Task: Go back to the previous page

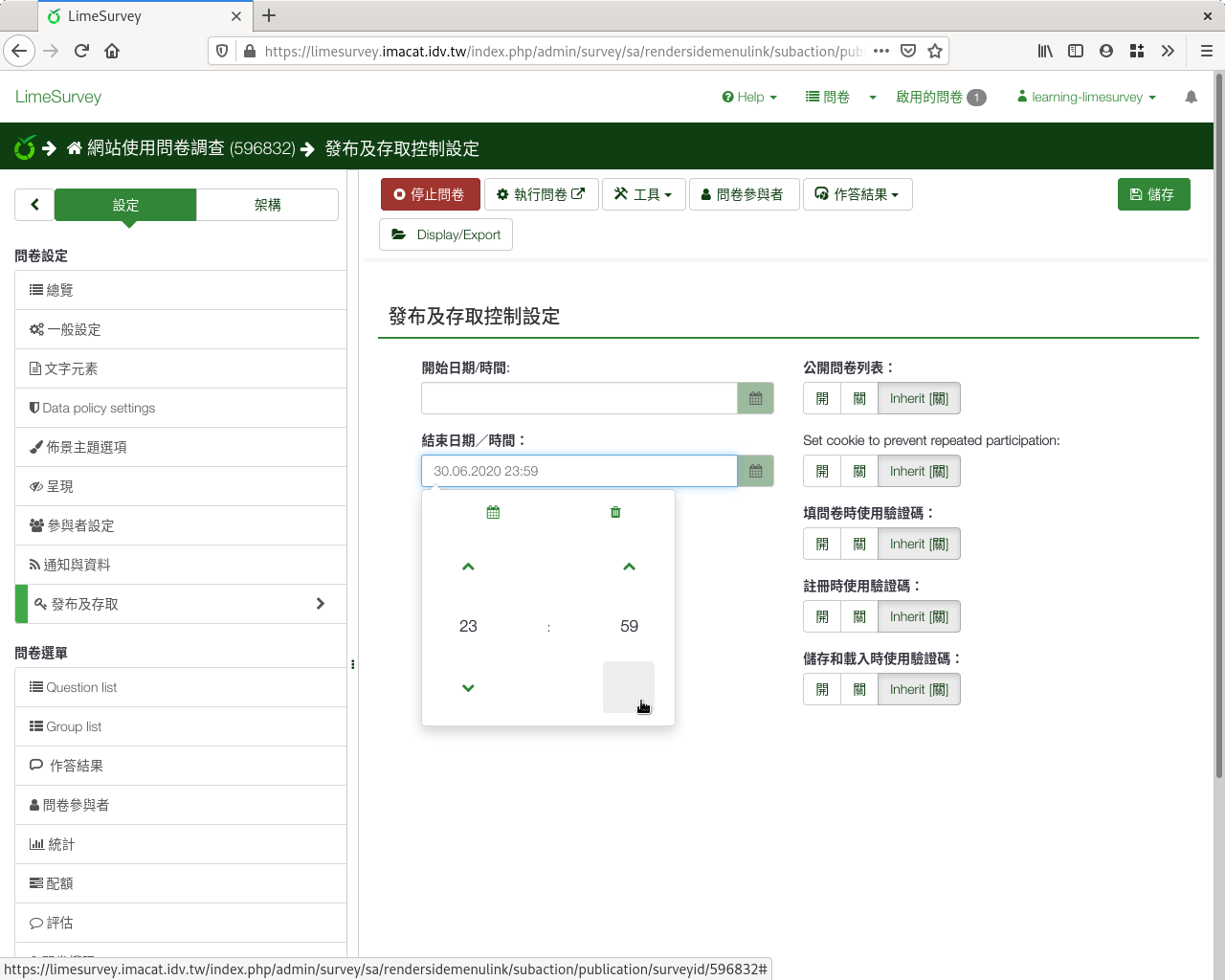Action: (x=19, y=51)
